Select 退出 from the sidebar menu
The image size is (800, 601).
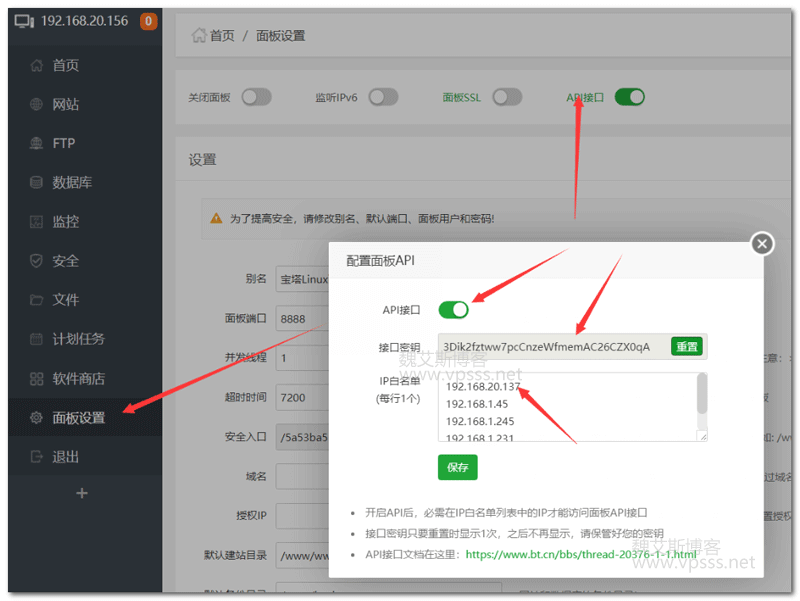click(66, 457)
